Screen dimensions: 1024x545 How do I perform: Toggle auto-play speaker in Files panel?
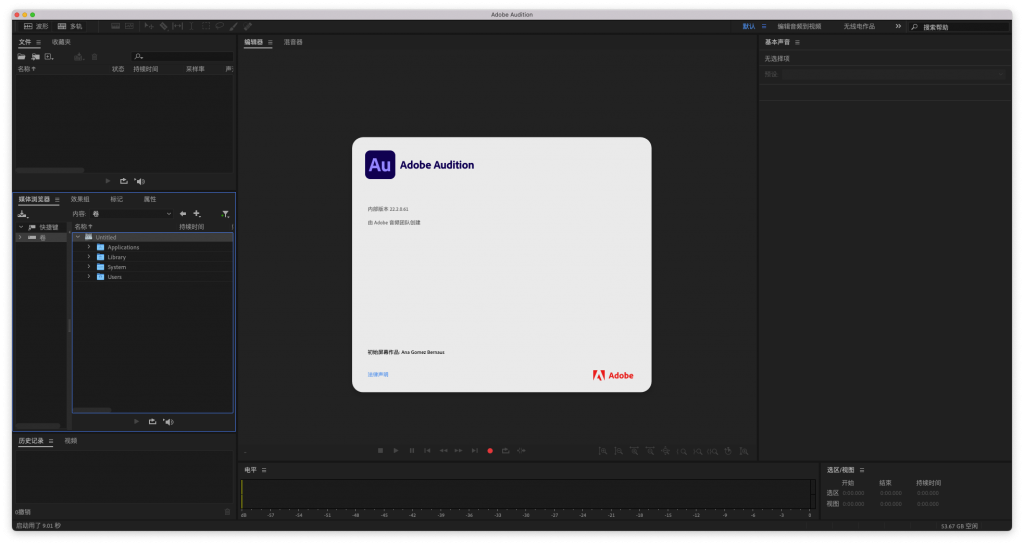click(140, 181)
